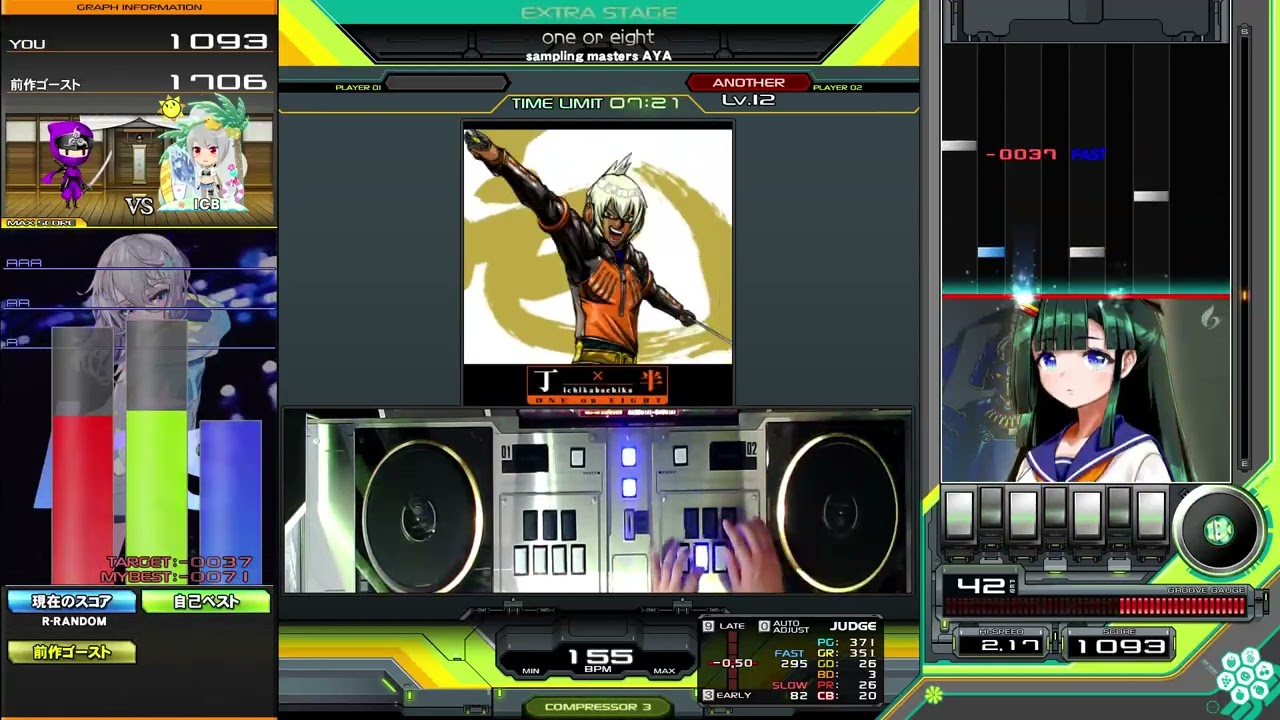Click the R-RANDOM option text
Screen dimensions: 1280x720
coord(74,622)
